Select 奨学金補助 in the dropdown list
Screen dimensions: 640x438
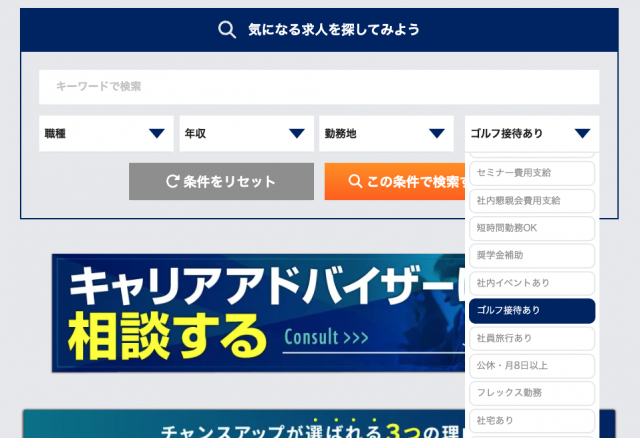tap(532, 256)
